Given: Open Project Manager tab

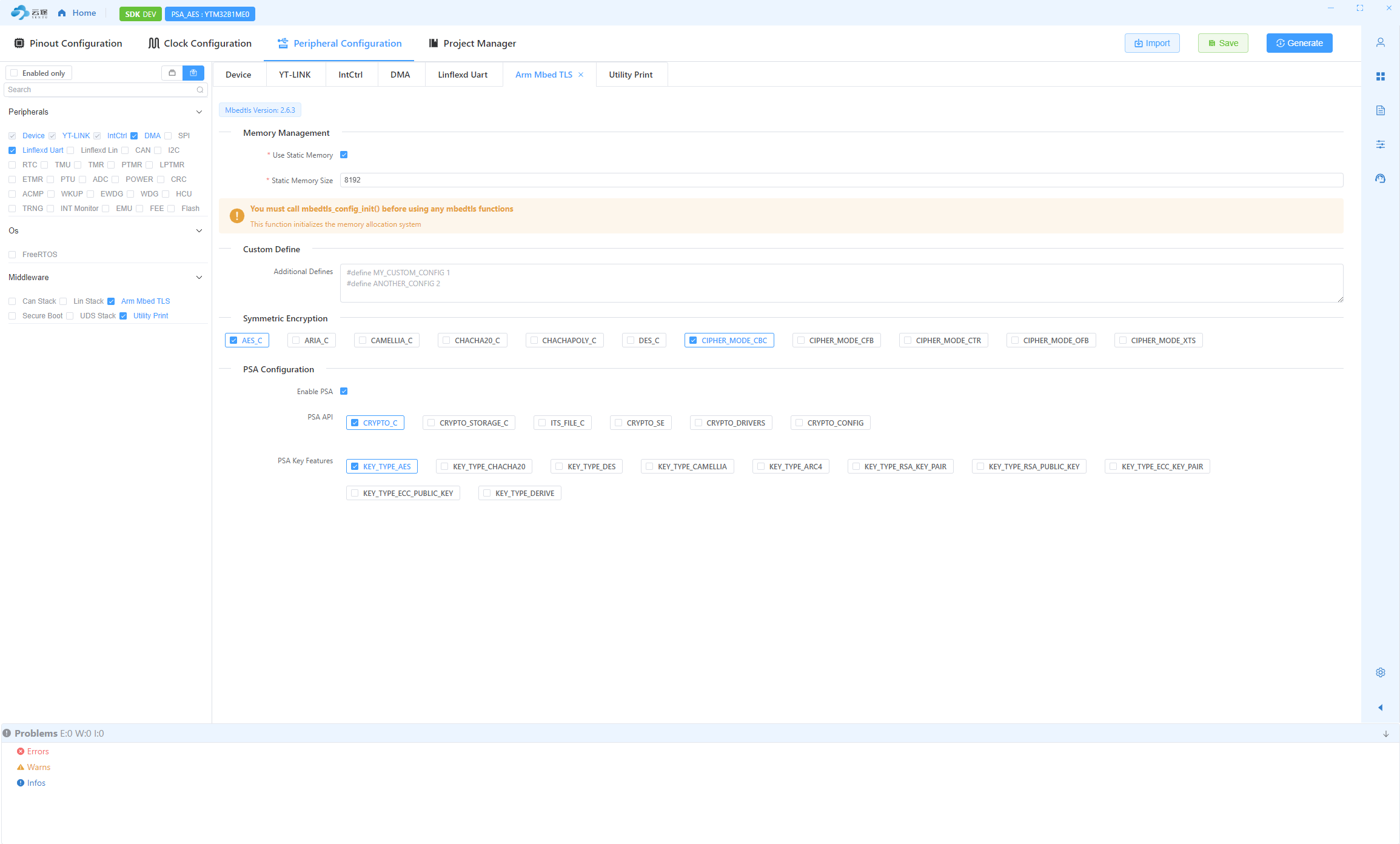Looking at the screenshot, I should pyautogui.click(x=472, y=43).
